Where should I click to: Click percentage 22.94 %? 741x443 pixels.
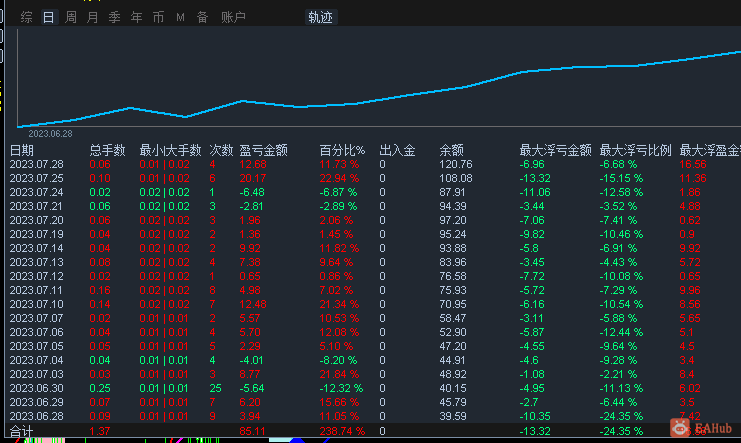click(x=339, y=179)
